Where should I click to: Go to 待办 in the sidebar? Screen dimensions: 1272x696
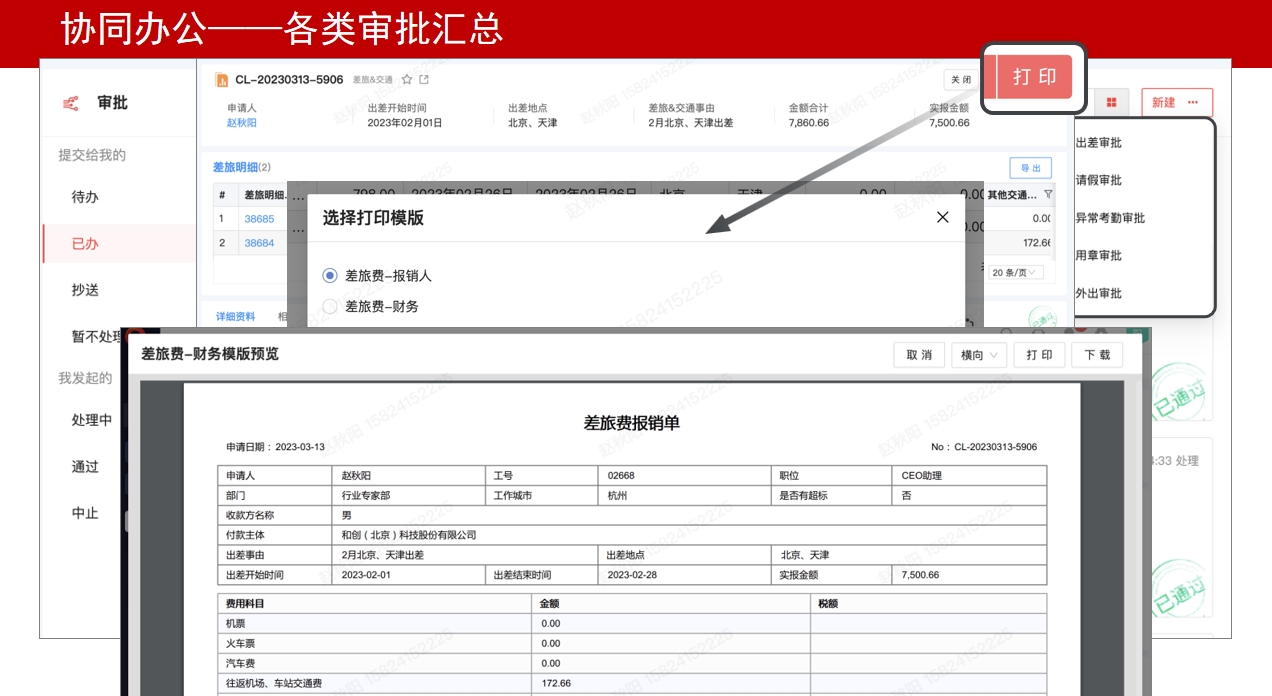(x=85, y=197)
